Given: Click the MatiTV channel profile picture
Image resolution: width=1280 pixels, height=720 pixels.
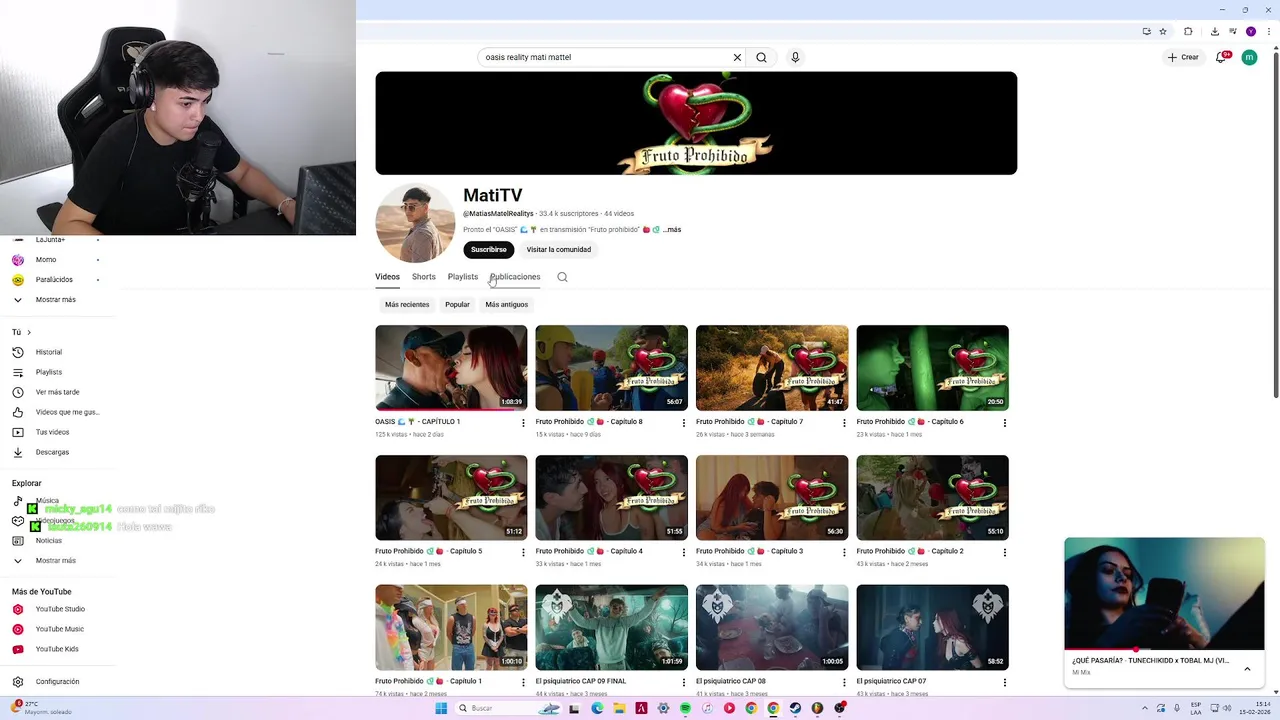Looking at the screenshot, I should click(x=415, y=223).
